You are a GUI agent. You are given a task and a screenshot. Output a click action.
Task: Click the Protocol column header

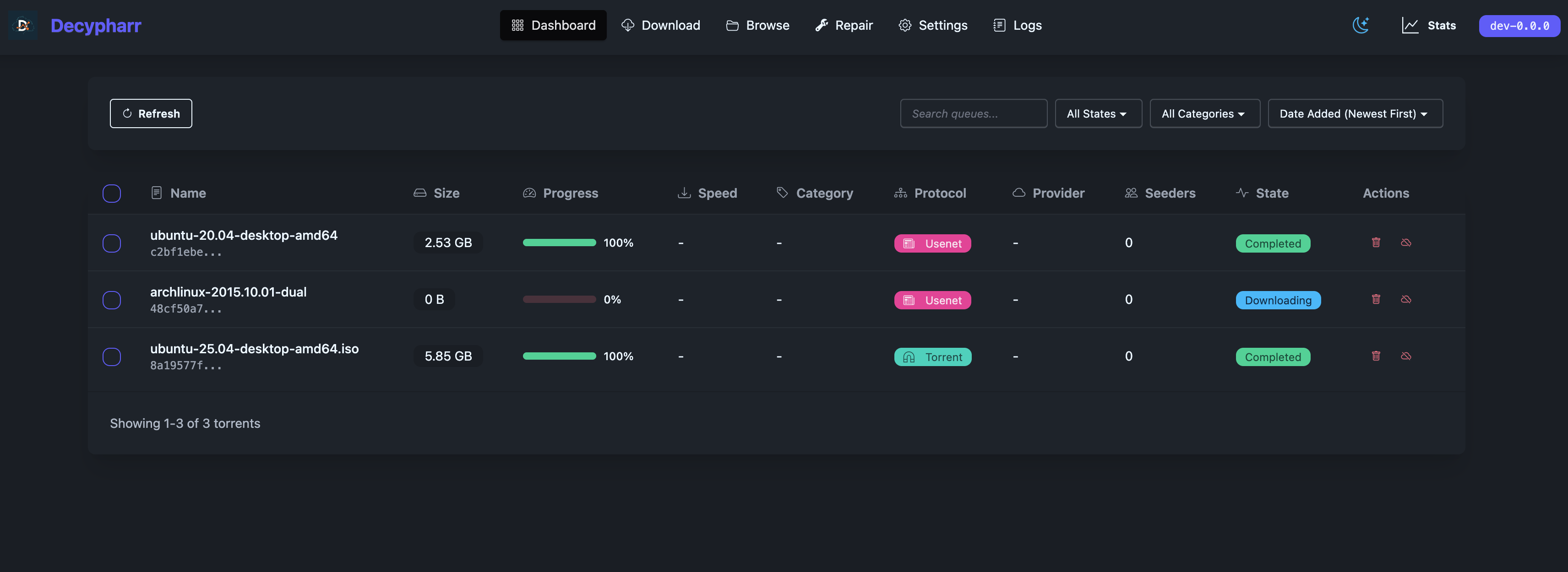(930, 194)
